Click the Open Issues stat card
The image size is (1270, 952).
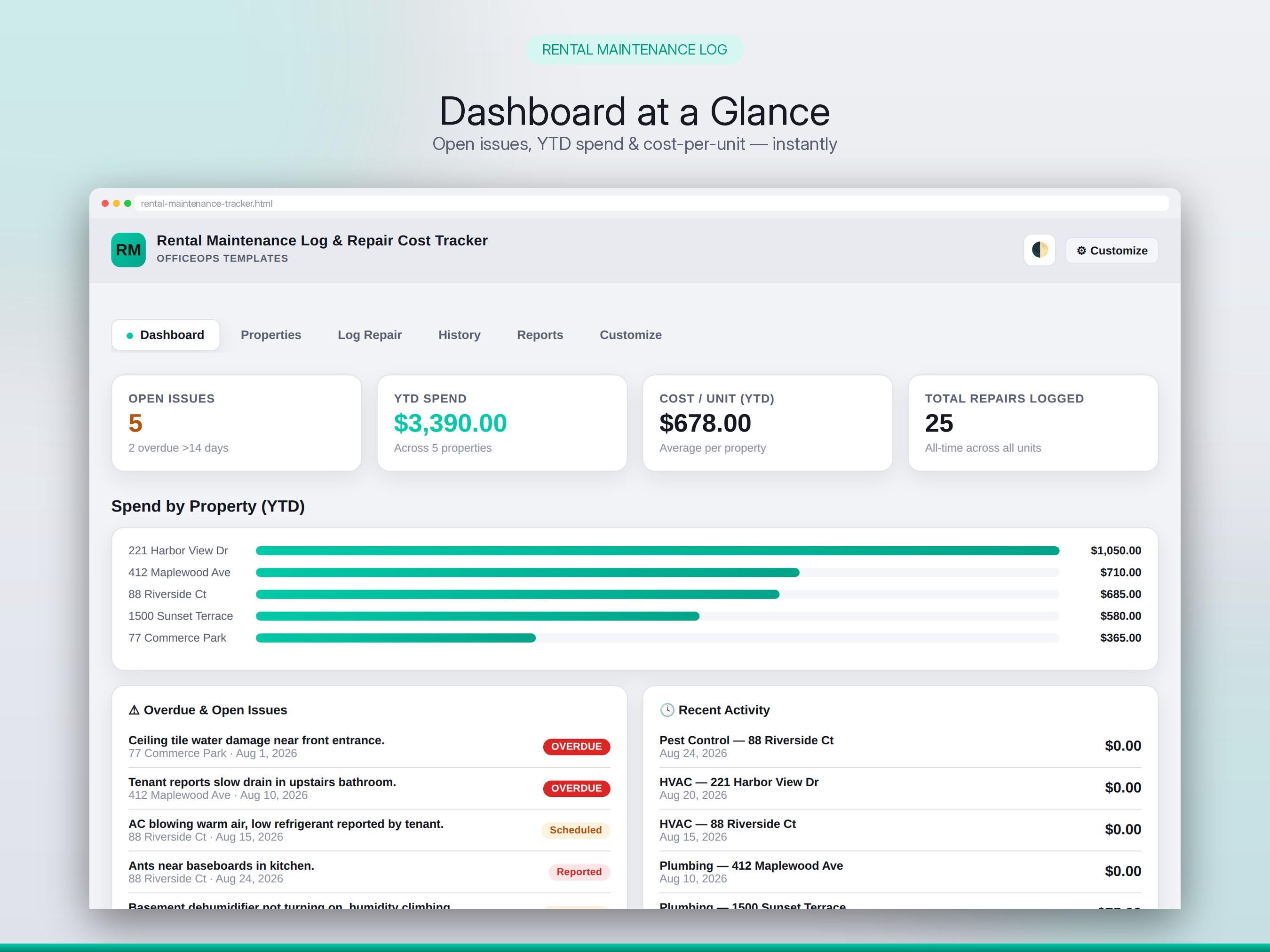(x=237, y=423)
